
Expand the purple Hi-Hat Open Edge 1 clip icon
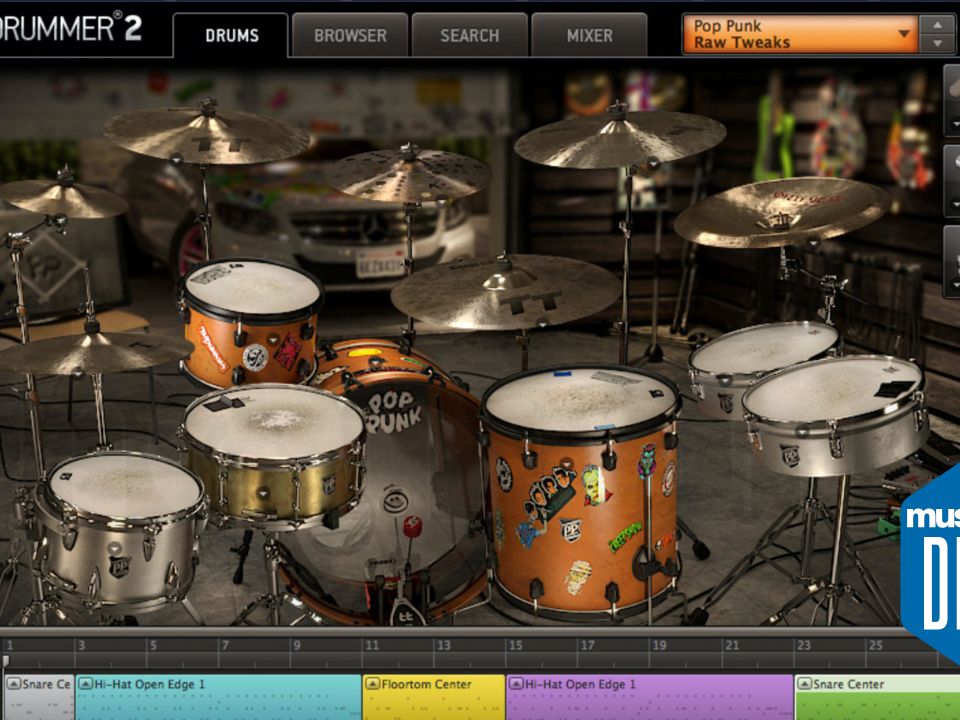pos(516,684)
